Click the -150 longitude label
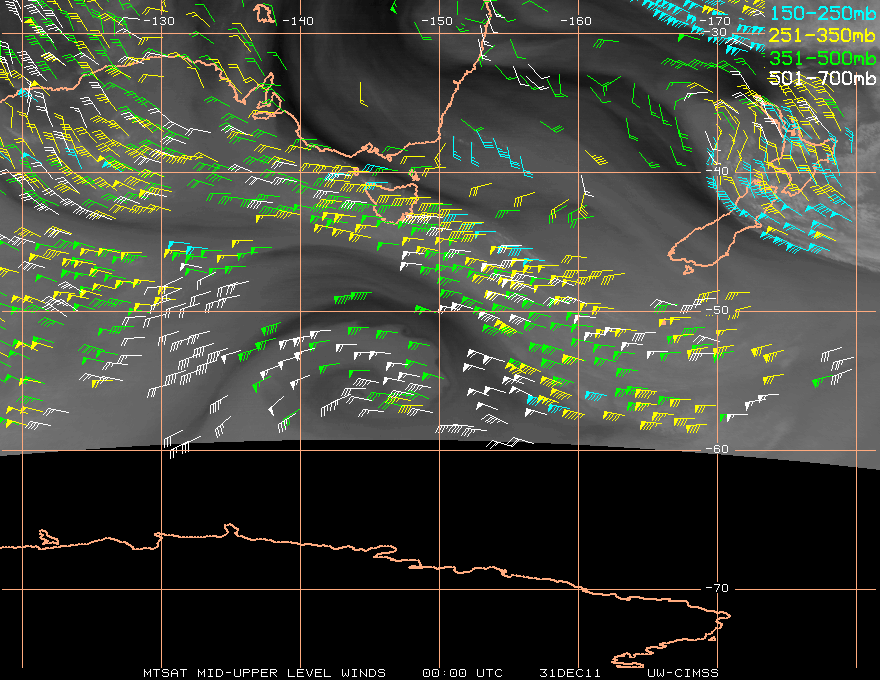880x680 pixels. coord(437,21)
